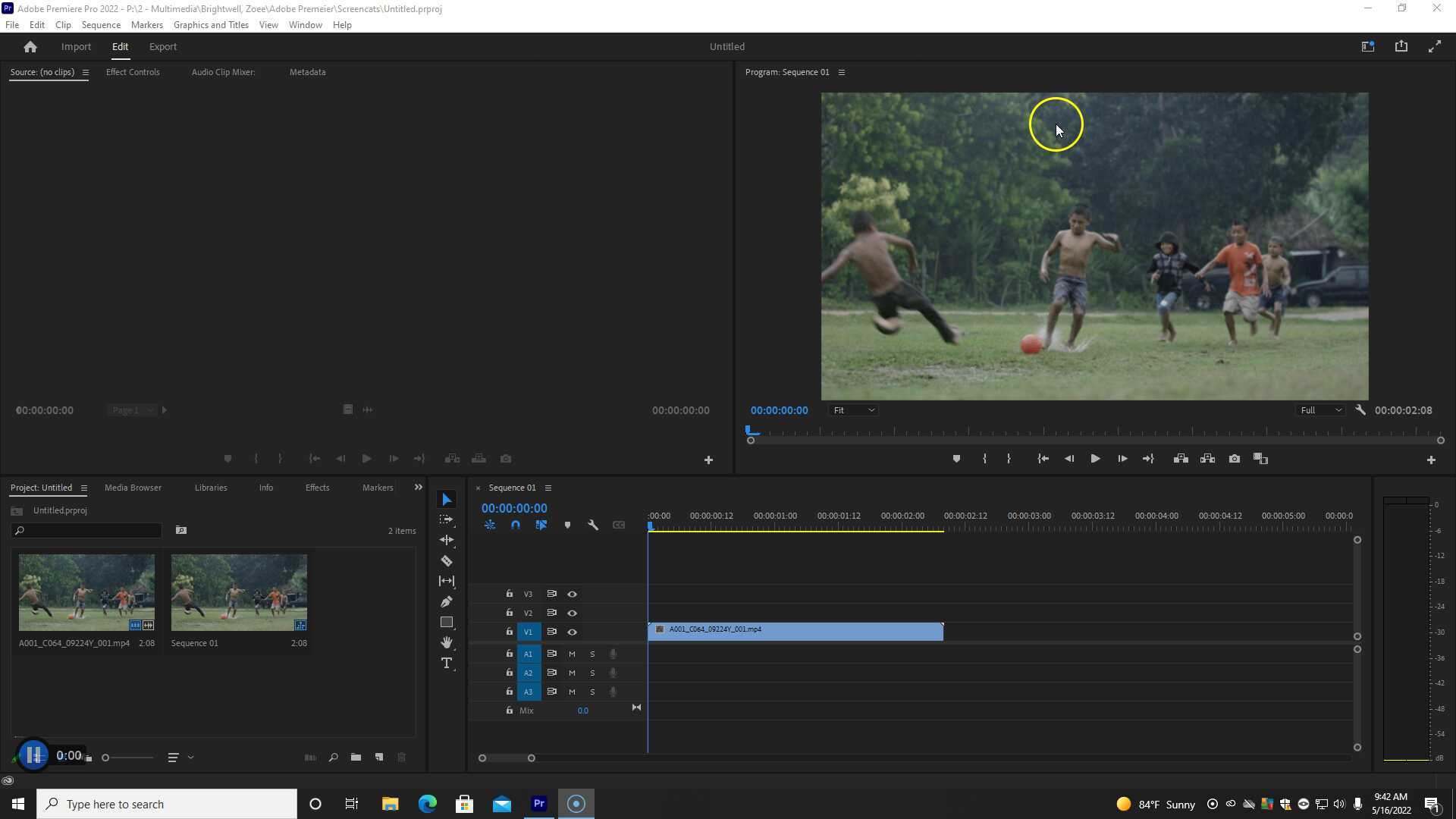Select the Type tool in the timeline tools
This screenshot has width=1456, height=819.
pyautogui.click(x=447, y=663)
